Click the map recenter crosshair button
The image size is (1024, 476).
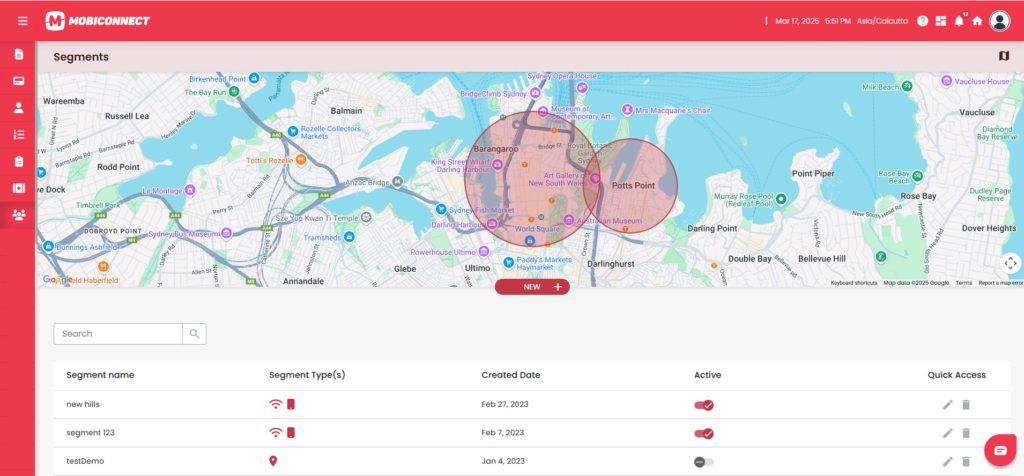[1010, 263]
